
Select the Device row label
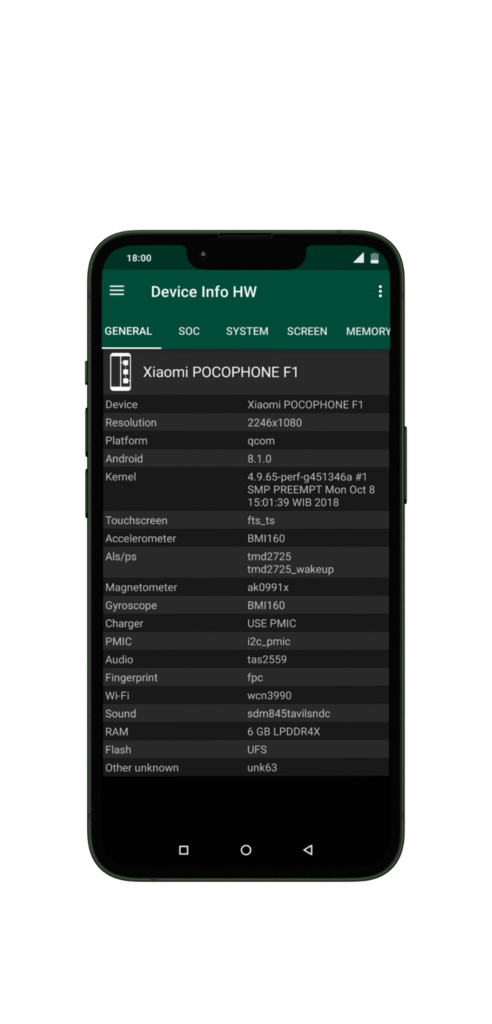[x=122, y=405]
